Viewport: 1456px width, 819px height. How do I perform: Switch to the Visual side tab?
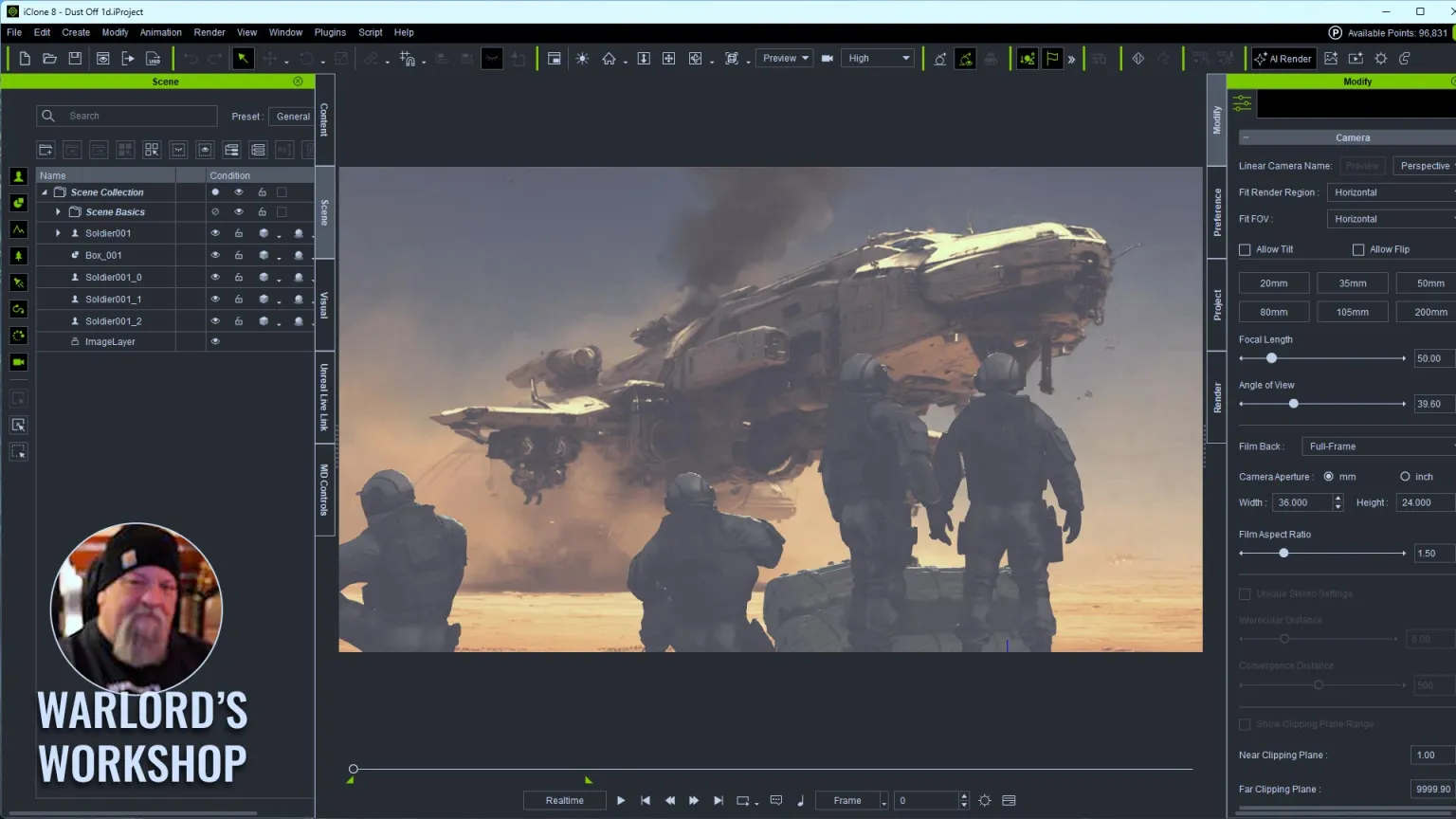(x=324, y=305)
